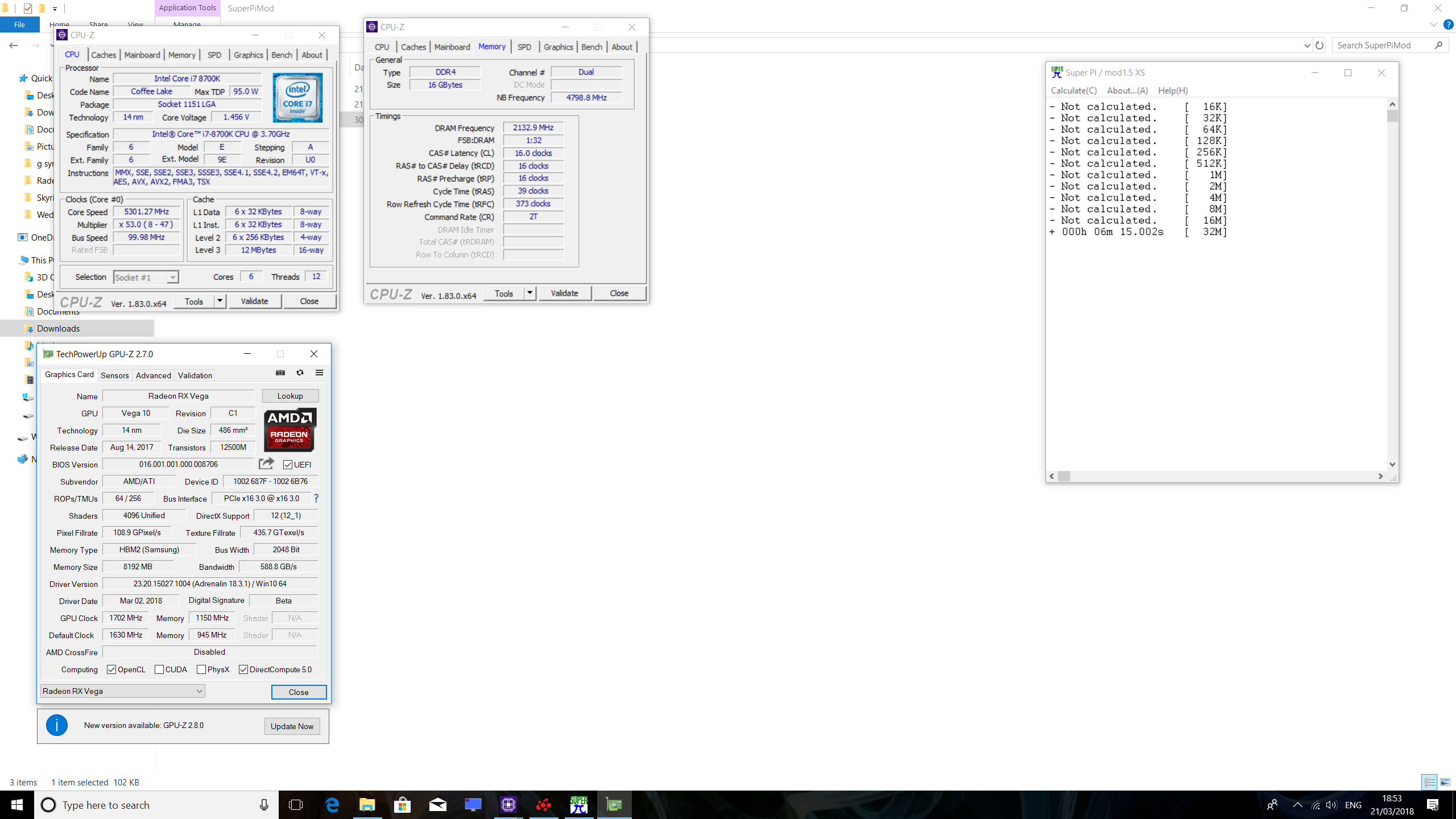This screenshot has width=1456, height=819.
Task: Switch to GPU-Z Sensors tab
Action: [x=114, y=375]
